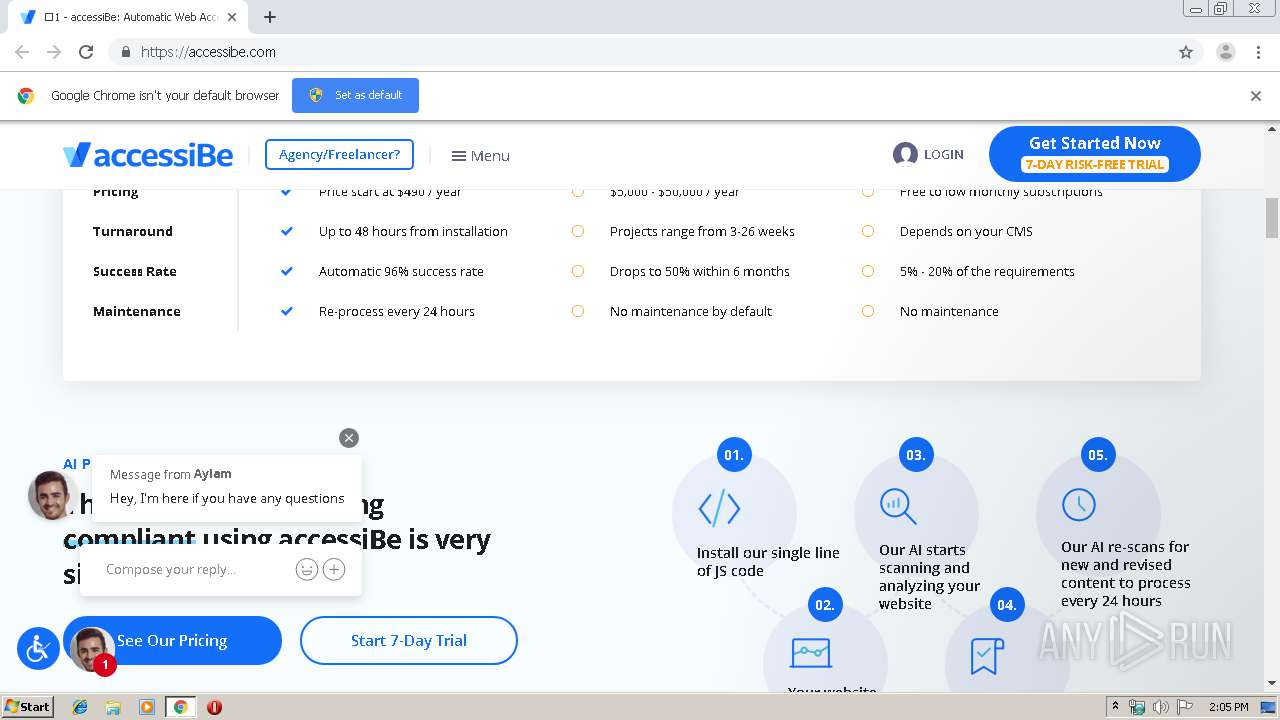
Task: Click the Action Center flag tray icon
Action: tap(1183, 707)
